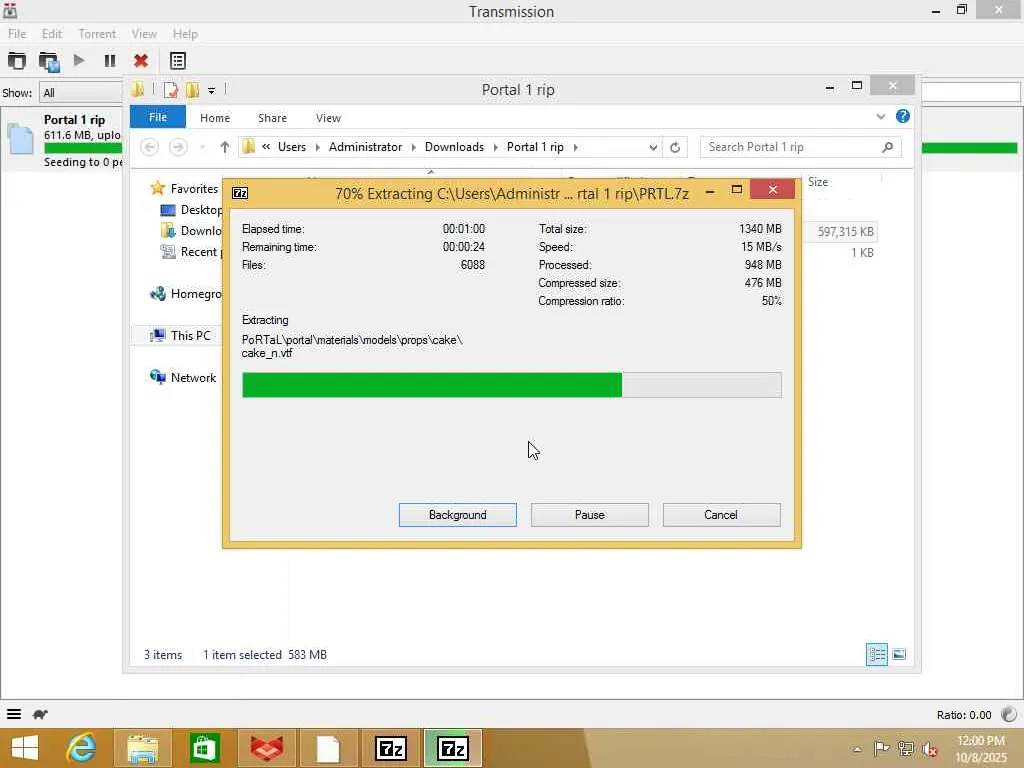Click Downloads in address breadcrumb
Viewport: 1024px width, 768px height.
455,147
